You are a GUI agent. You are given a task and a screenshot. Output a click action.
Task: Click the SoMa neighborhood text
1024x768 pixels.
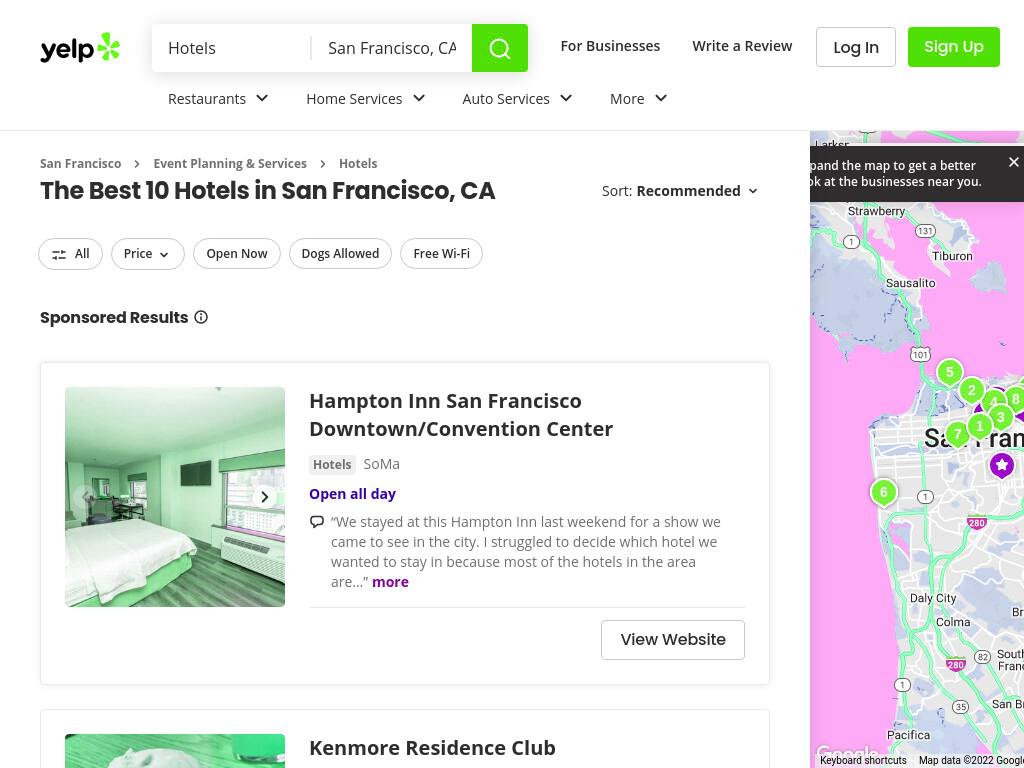point(381,464)
